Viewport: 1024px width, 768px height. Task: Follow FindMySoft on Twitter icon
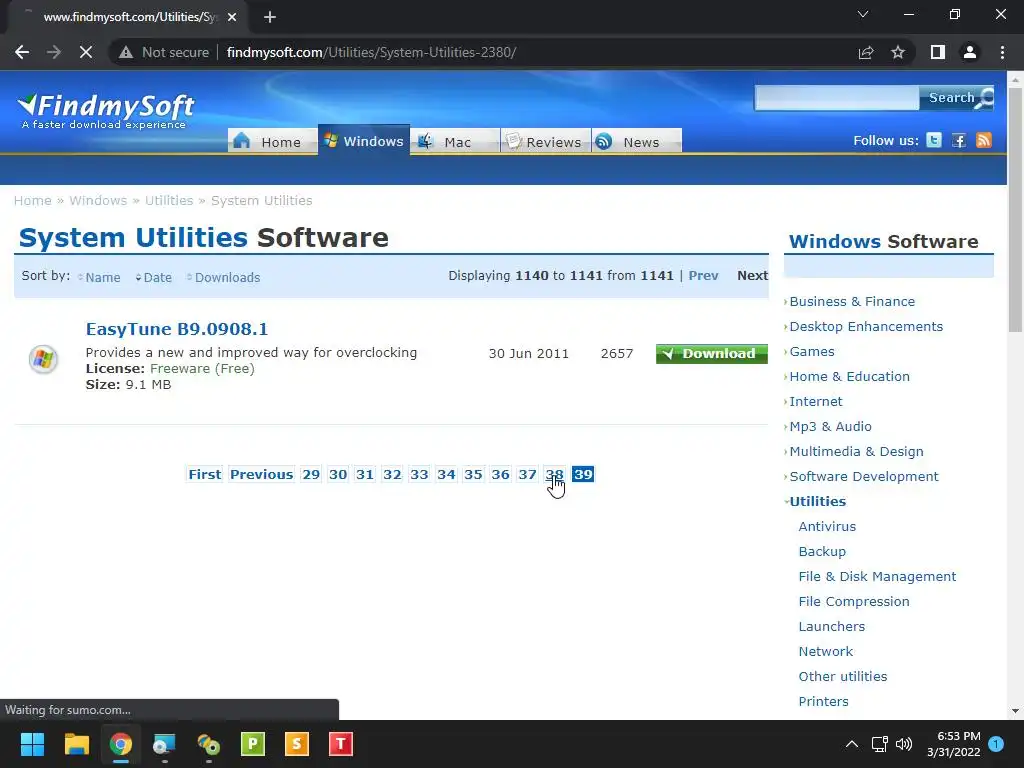[x=934, y=140]
